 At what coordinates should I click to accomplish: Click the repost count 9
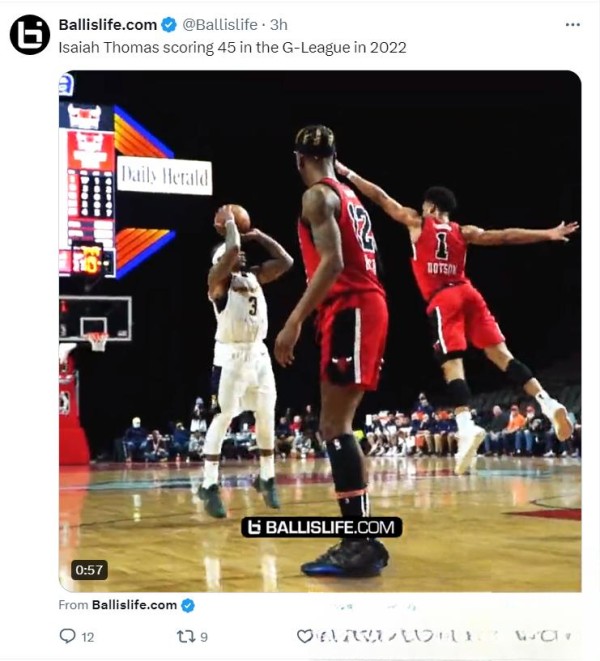point(204,637)
